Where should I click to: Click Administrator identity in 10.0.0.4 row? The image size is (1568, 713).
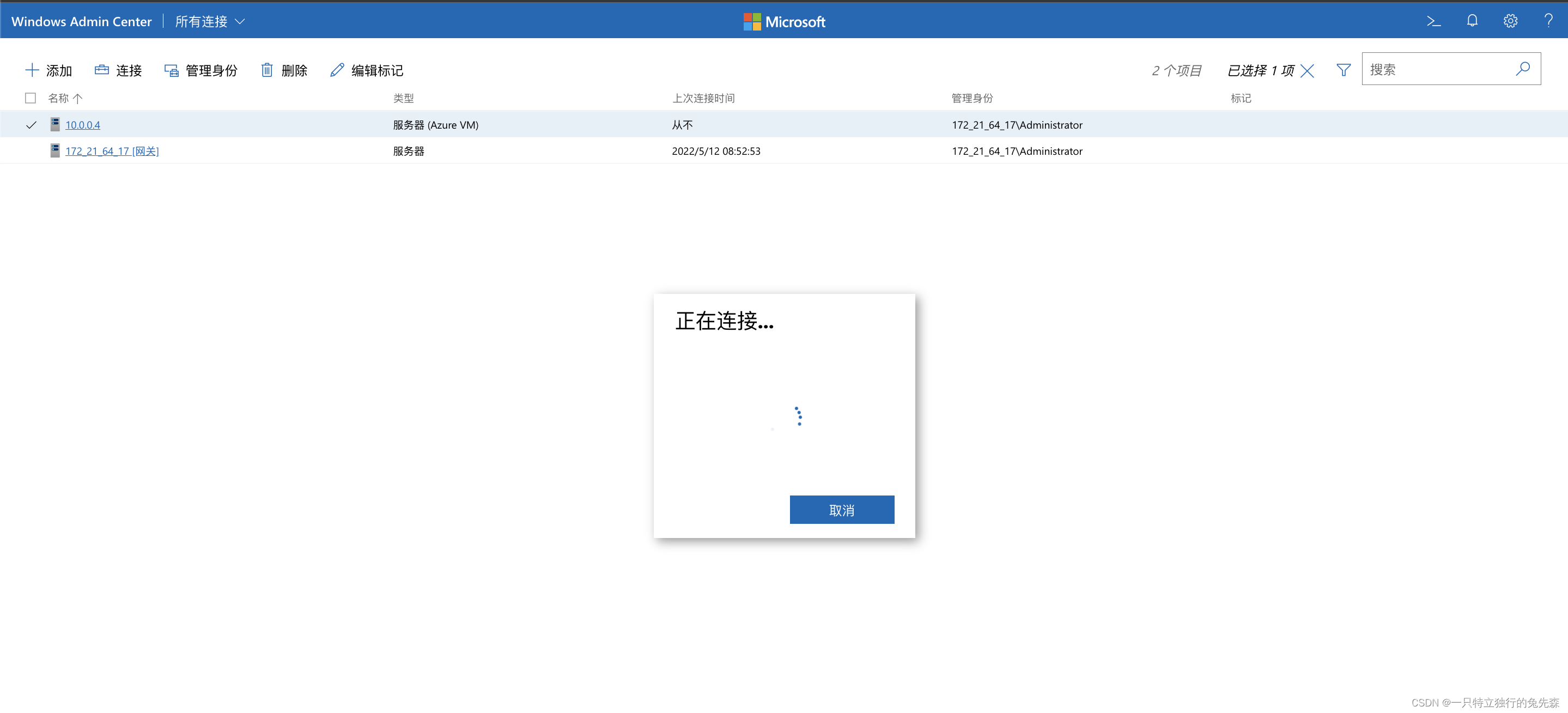tap(1017, 125)
